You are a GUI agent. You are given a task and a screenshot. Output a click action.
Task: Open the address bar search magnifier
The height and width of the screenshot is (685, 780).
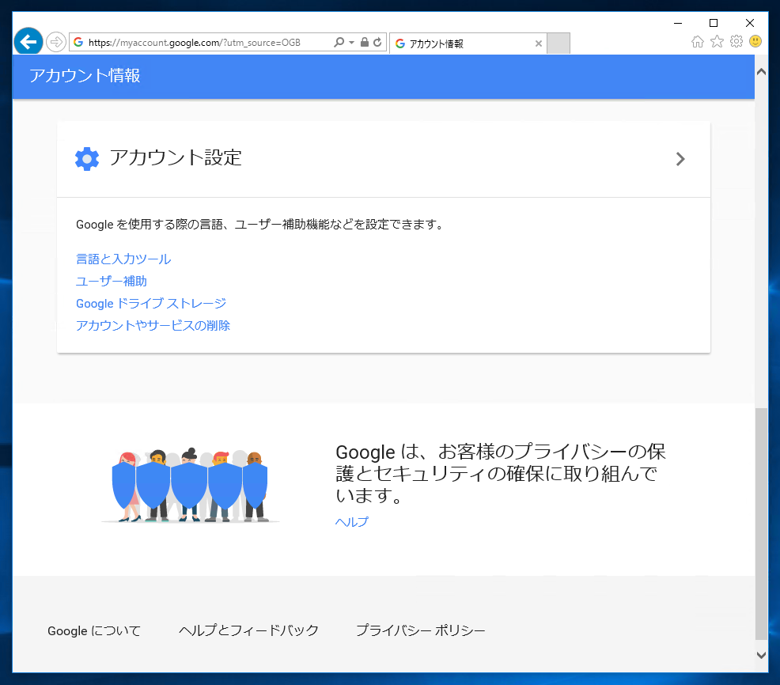pyautogui.click(x=339, y=42)
